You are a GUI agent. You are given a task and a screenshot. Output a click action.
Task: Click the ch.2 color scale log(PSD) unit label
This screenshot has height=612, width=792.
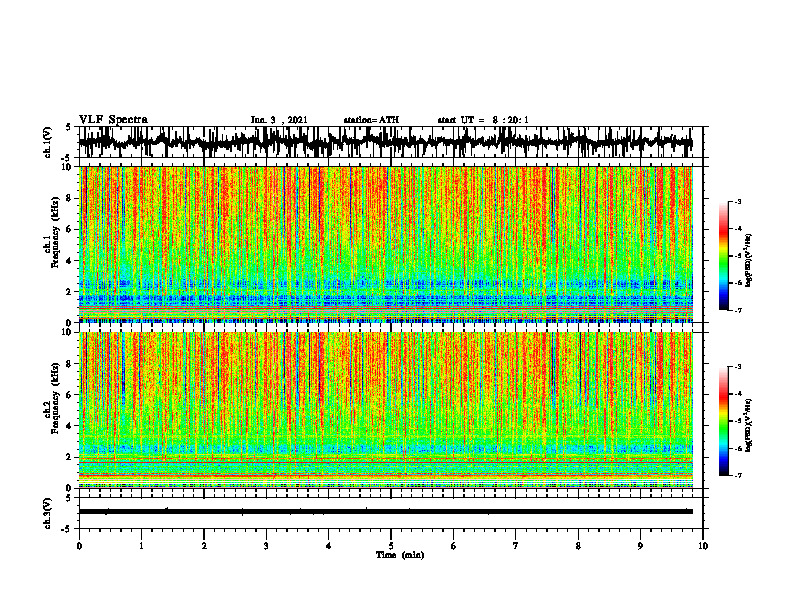point(749,426)
